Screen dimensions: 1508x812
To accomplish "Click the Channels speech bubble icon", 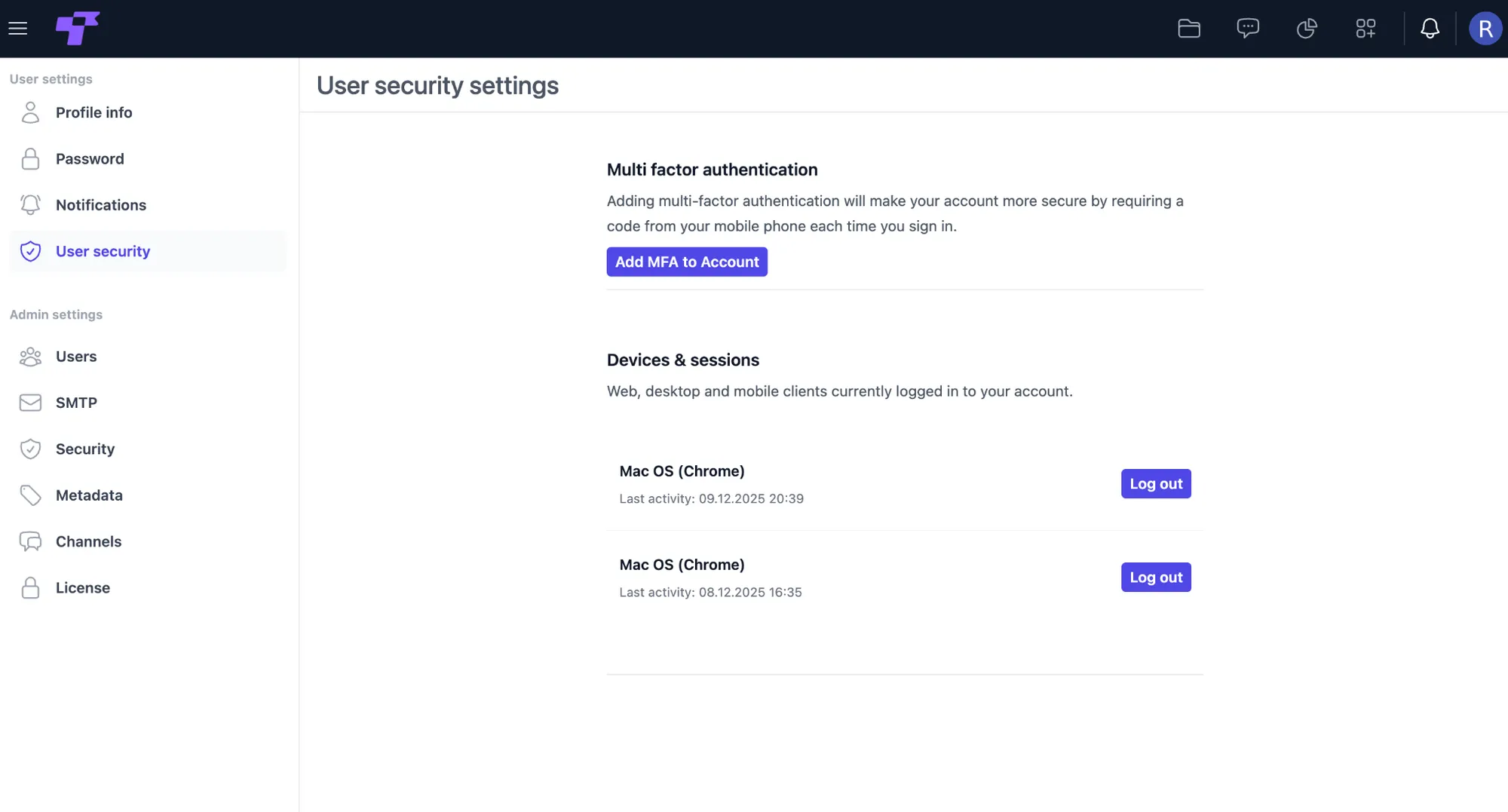I will (30, 541).
